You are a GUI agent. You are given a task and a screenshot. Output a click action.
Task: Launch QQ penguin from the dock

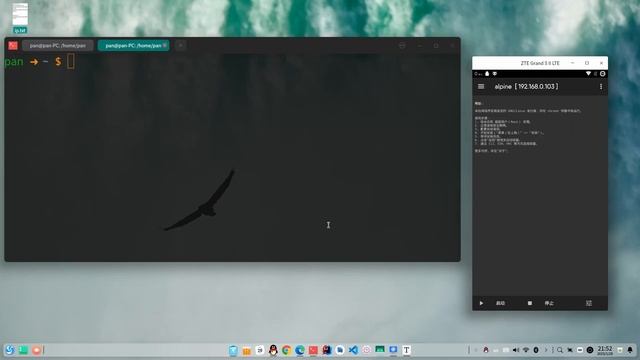pyautogui.click(x=273, y=350)
